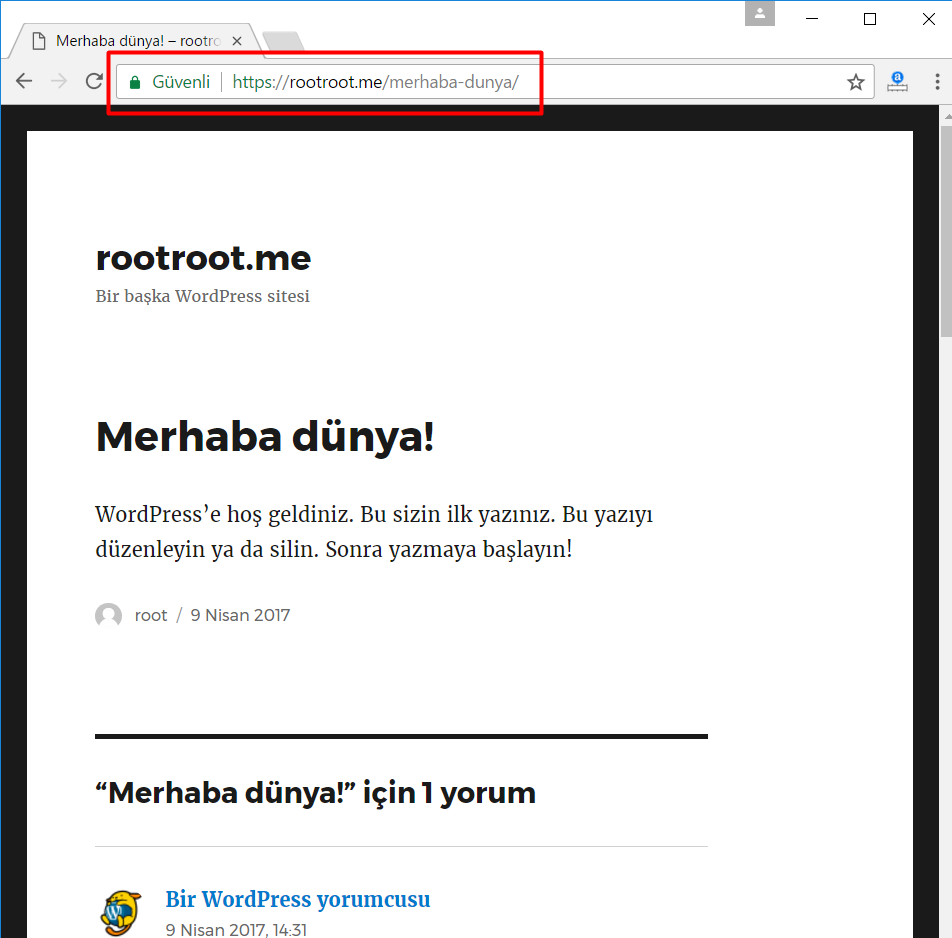
Task: Click the Wapuu avatar of the commenter
Action: click(121, 913)
